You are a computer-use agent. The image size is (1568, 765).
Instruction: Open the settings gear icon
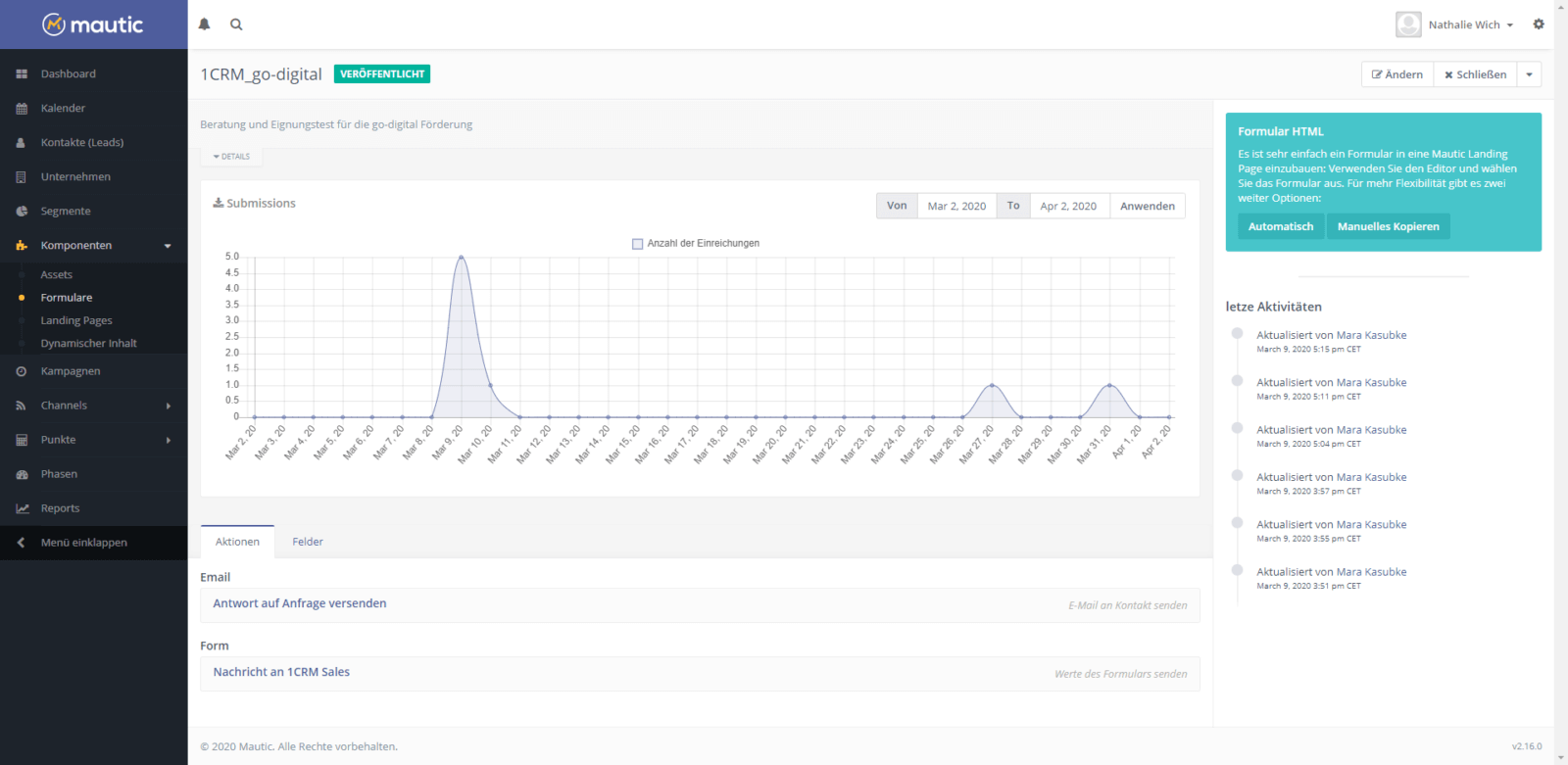[x=1539, y=24]
